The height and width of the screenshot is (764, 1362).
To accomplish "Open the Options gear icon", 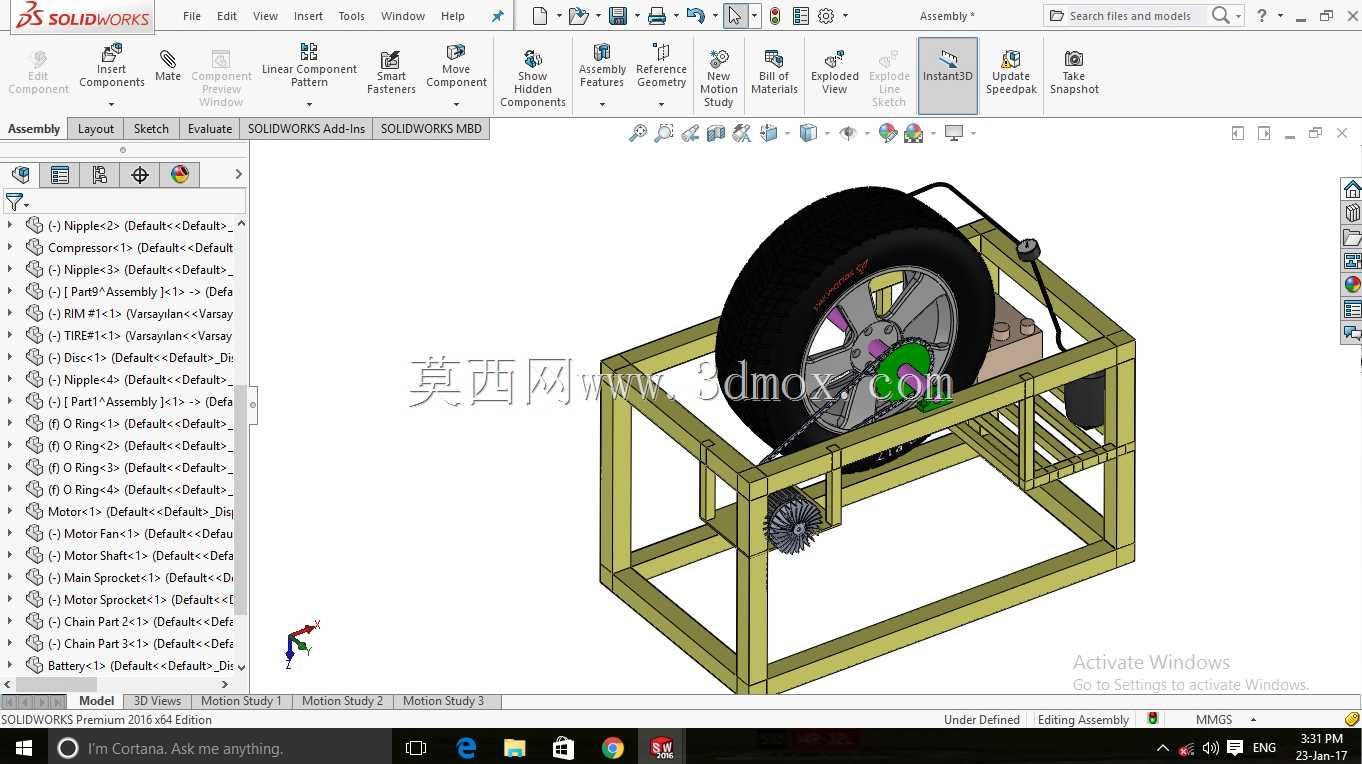I will (x=826, y=16).
